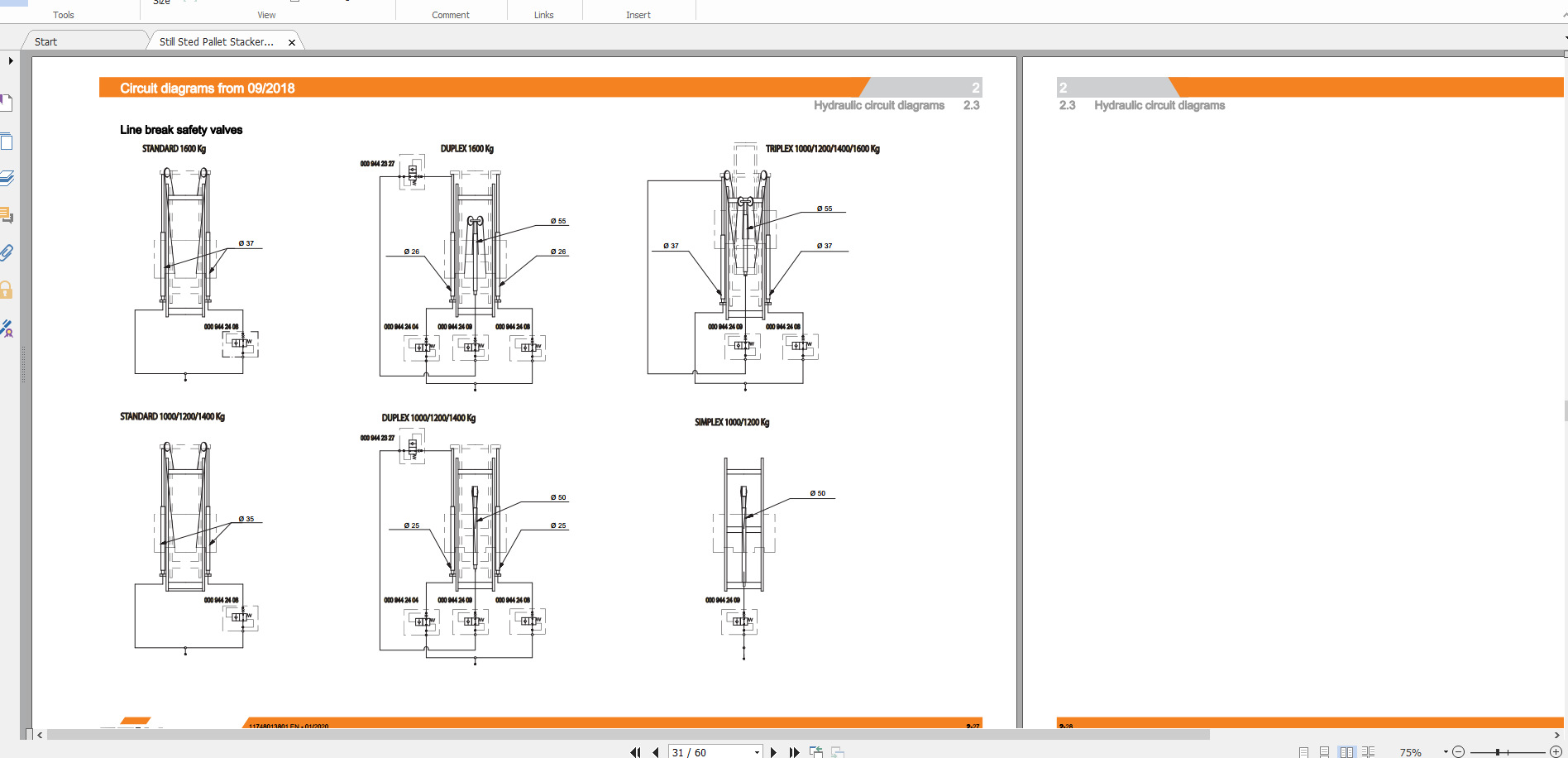Go to the next page
Image resolution: width=1568 pixels, height=758 pixels.
(x=773, y=752)
